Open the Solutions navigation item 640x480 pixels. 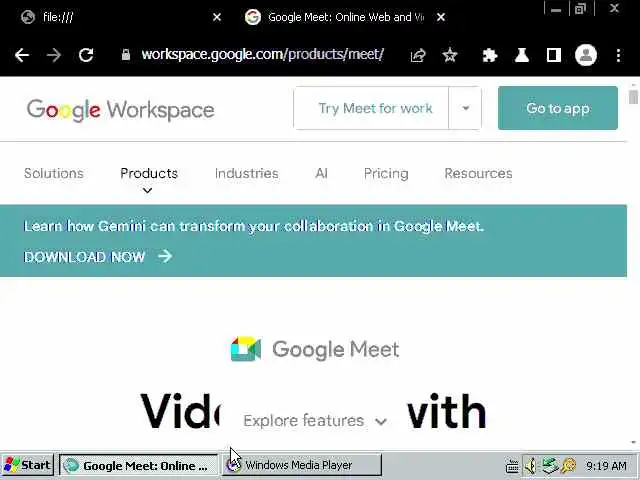click(x=53, y=173)
